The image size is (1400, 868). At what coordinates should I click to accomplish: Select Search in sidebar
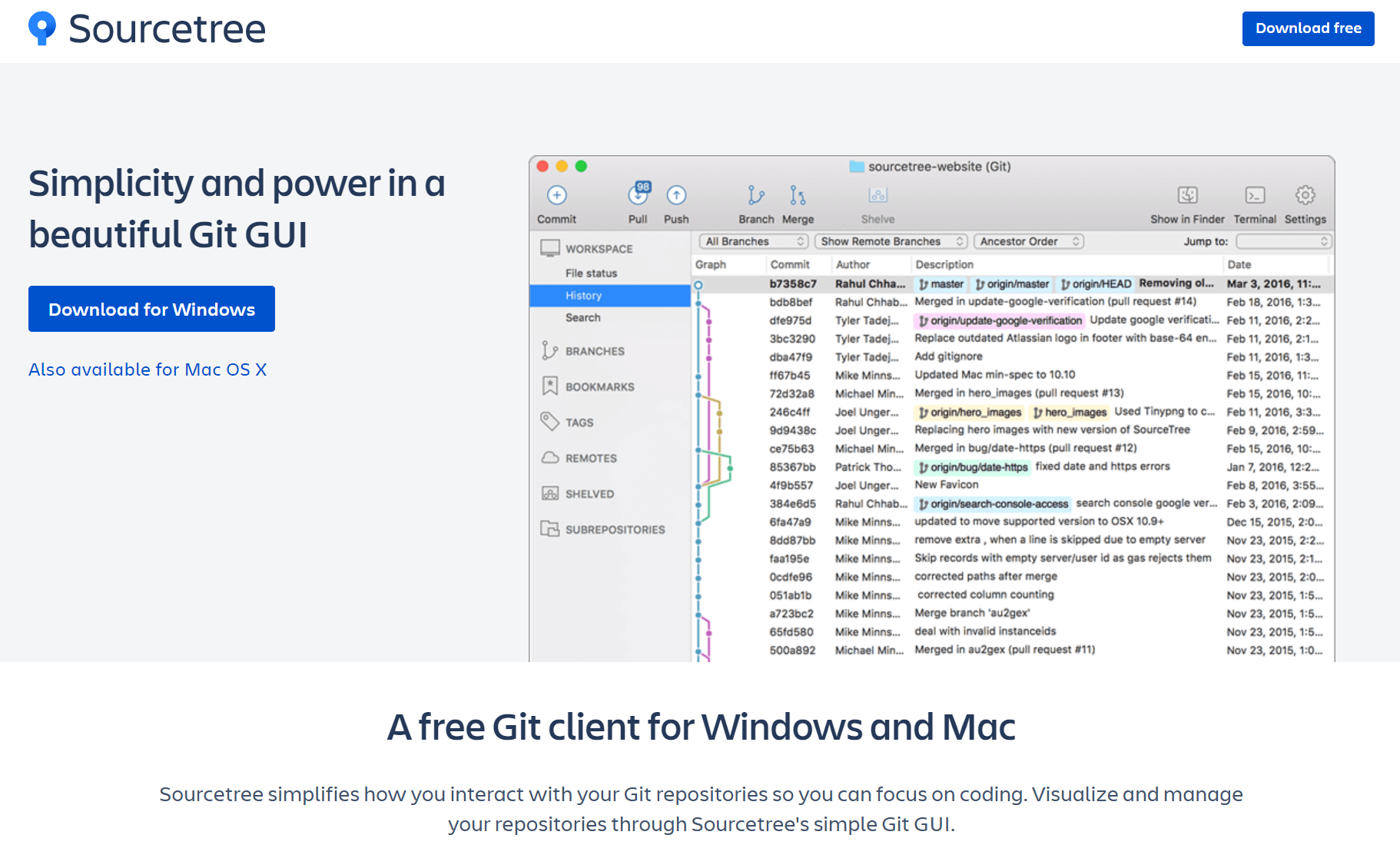583,317
